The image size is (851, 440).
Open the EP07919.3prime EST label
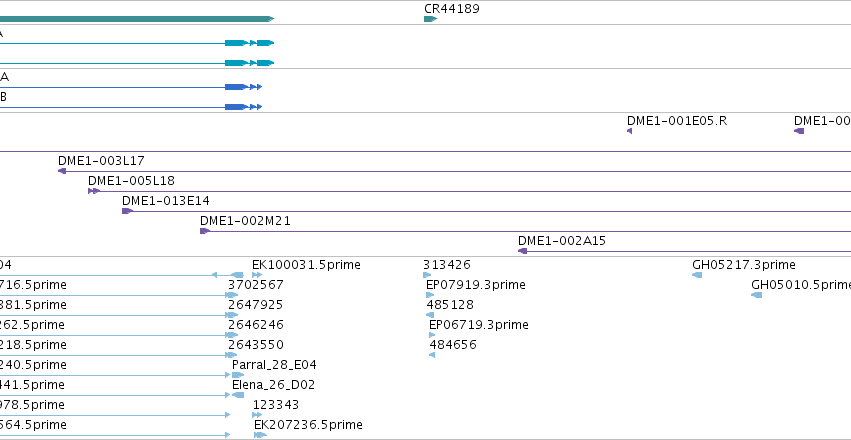coord(475,284)
